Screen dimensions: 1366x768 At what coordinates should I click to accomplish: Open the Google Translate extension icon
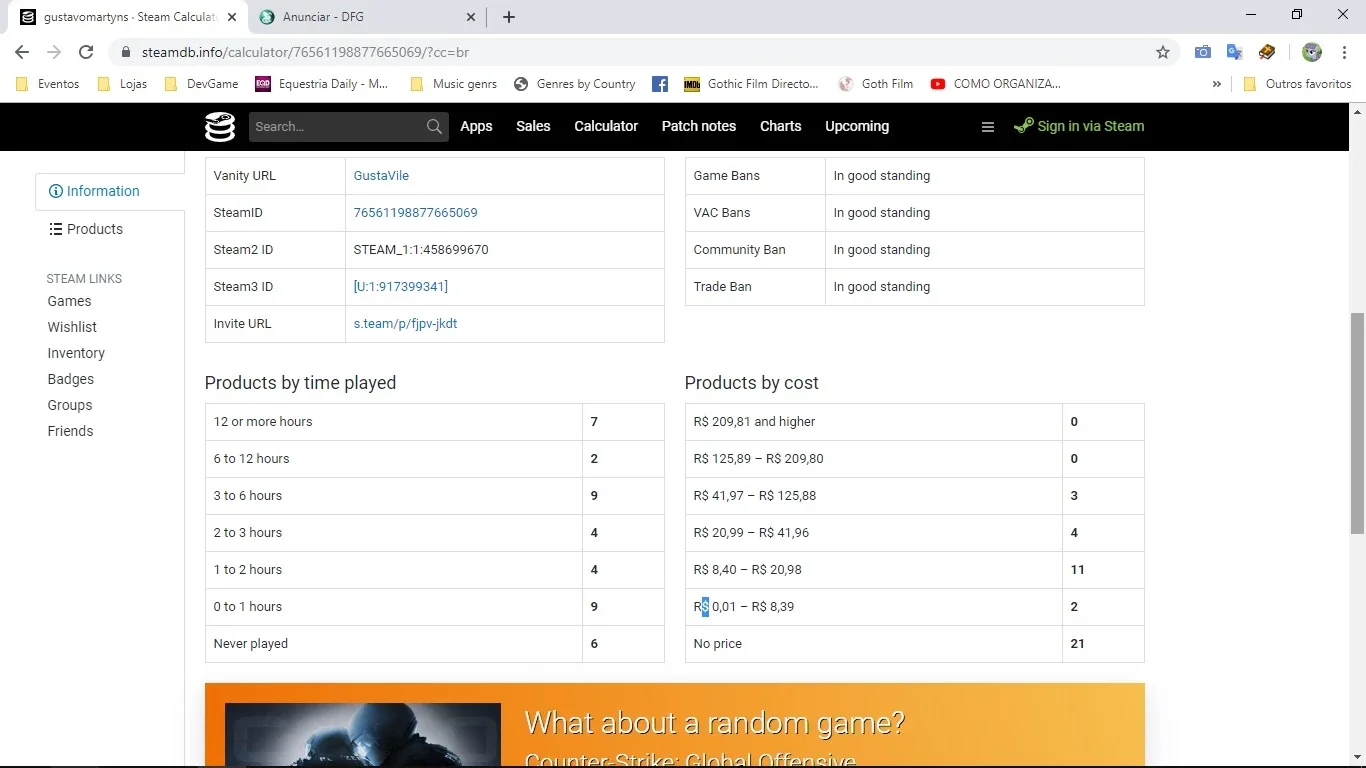point(1235,52)
